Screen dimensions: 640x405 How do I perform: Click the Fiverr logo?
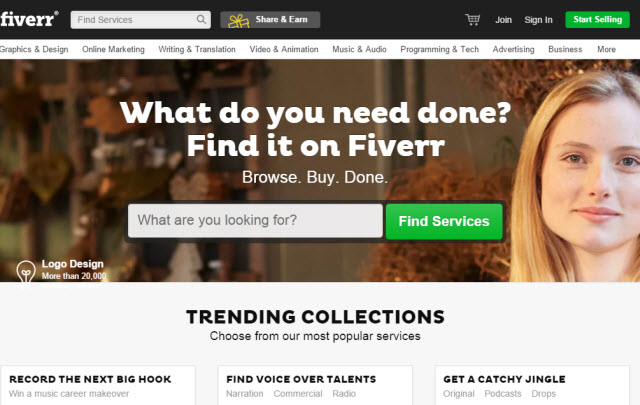coord(29,19)
